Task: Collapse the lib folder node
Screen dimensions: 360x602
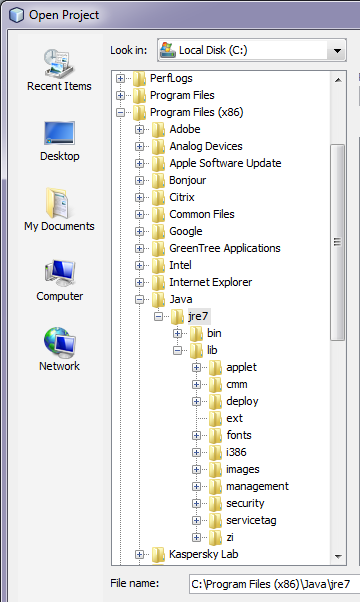Action: tap(177, 351)
